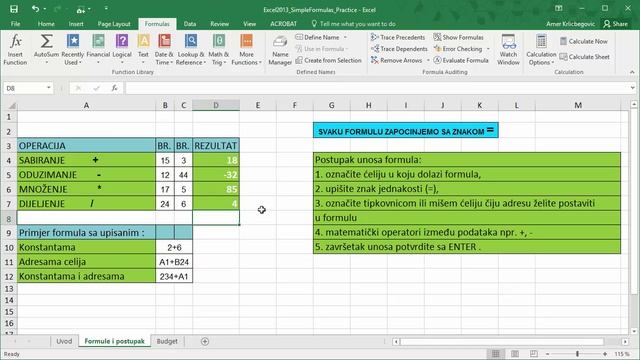Image resolution: width=640 pixels, height=360 pixels.
Task: Click Calculate Now
Action: click(x=584, y=41)
